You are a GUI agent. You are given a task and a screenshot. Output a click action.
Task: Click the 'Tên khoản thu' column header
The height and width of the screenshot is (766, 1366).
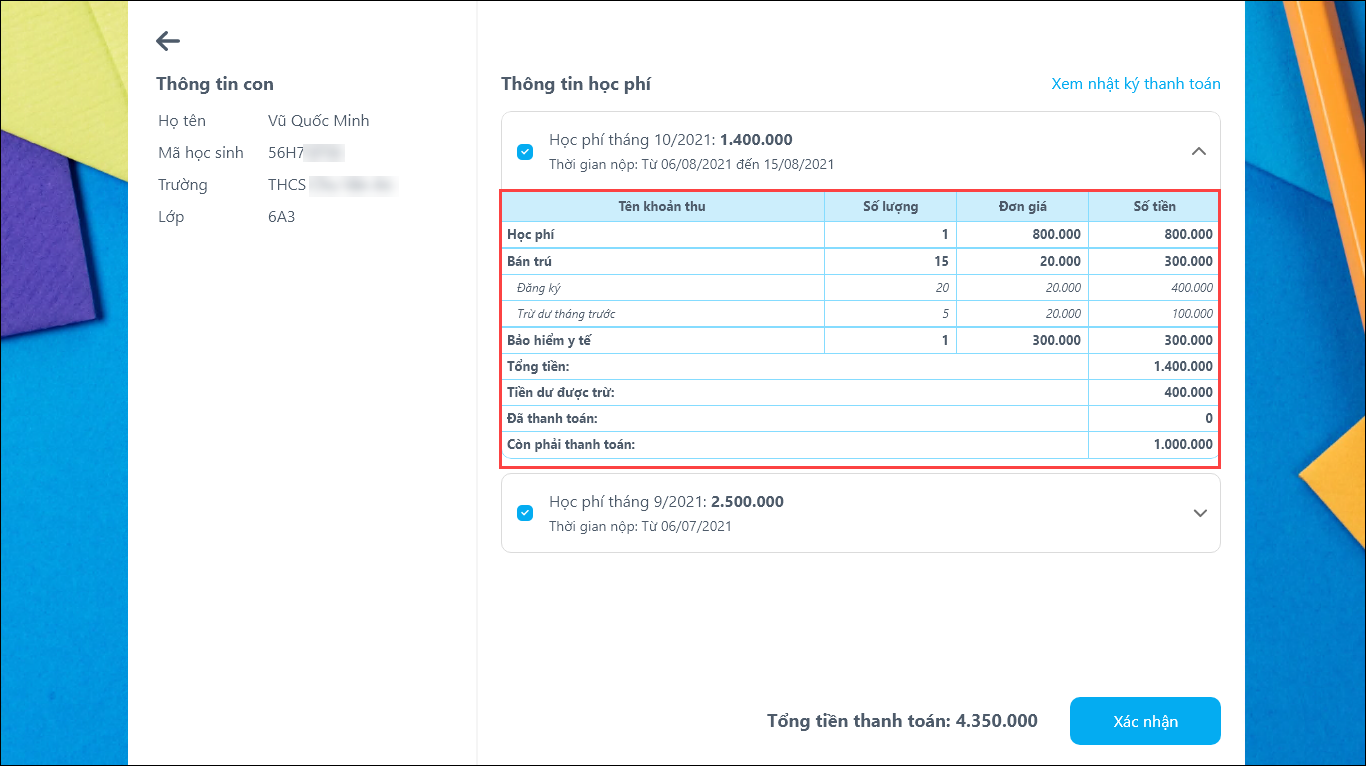coord(662,207)
